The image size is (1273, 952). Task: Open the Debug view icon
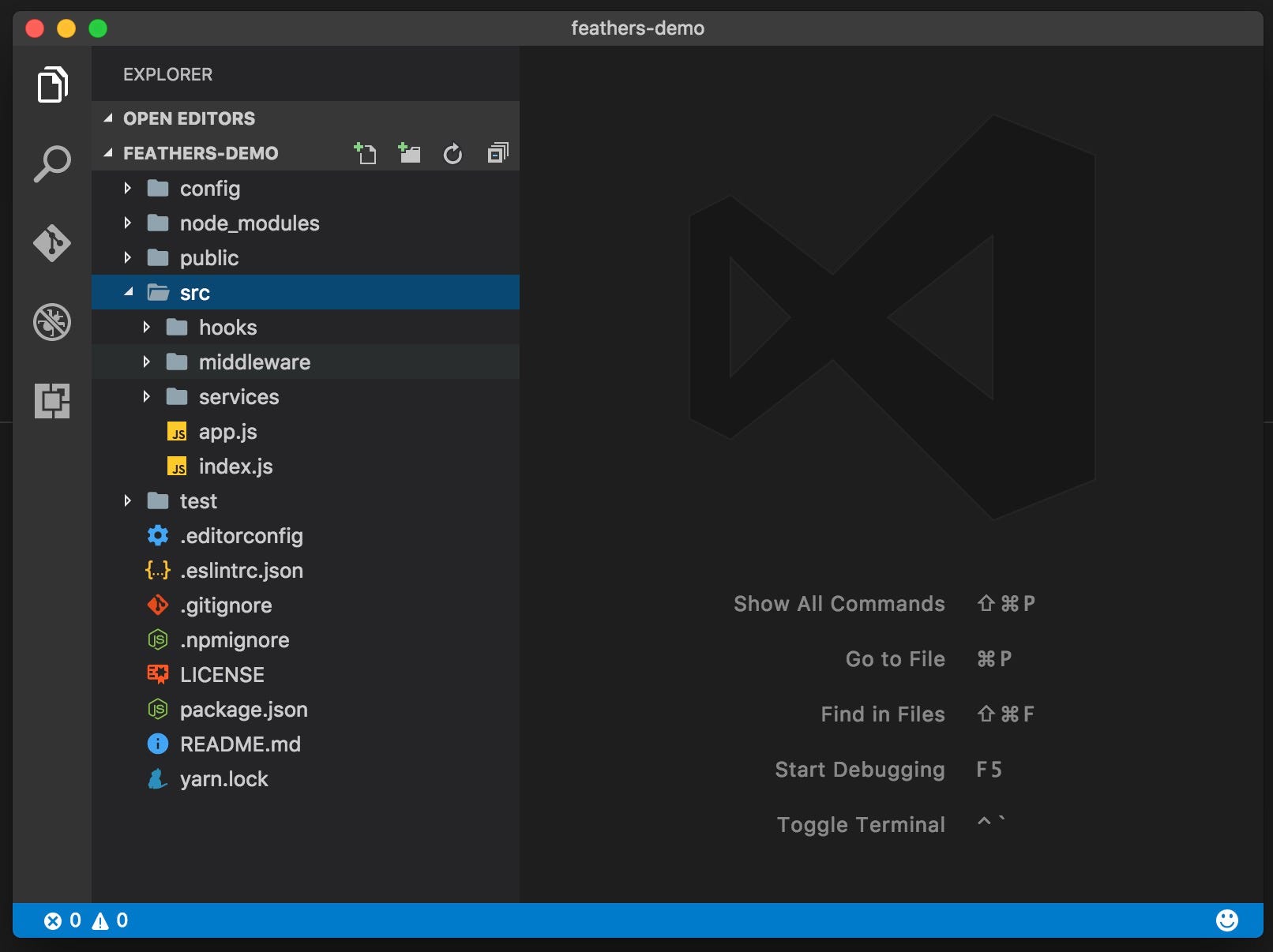[52, 322]
